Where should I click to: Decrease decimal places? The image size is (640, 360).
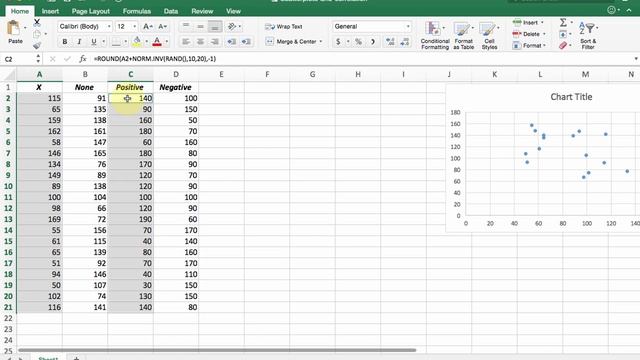point(404,42)
